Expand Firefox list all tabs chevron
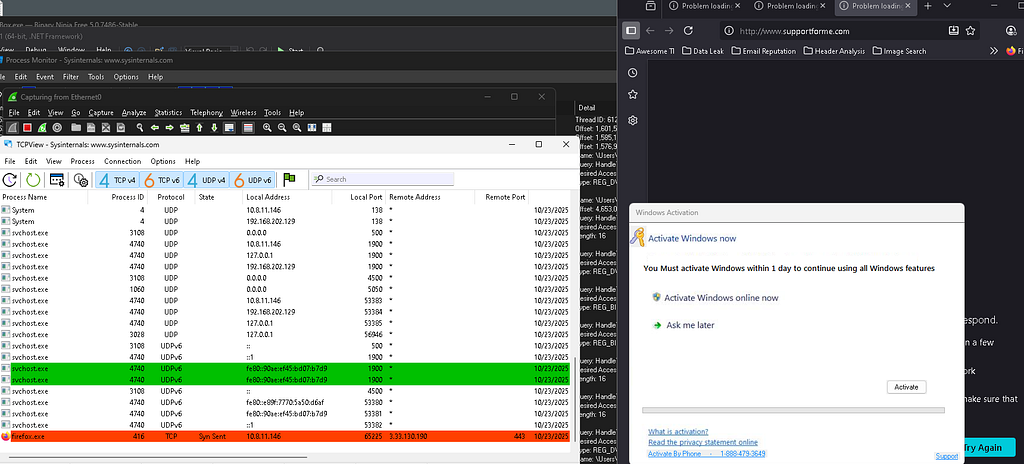The image size is (1024, 464). coord(947,6)
